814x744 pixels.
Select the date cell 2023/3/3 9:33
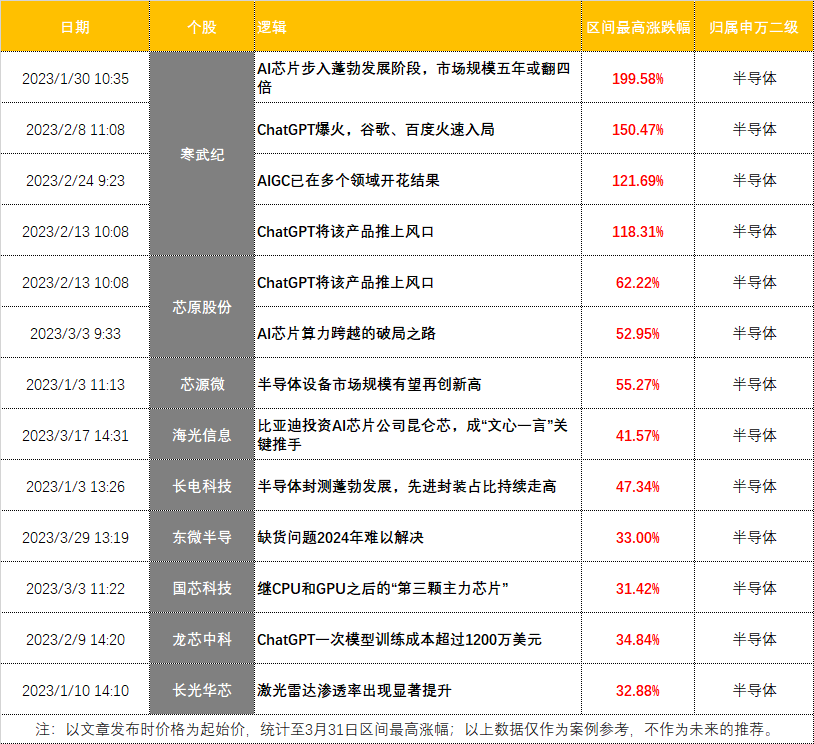75,333
